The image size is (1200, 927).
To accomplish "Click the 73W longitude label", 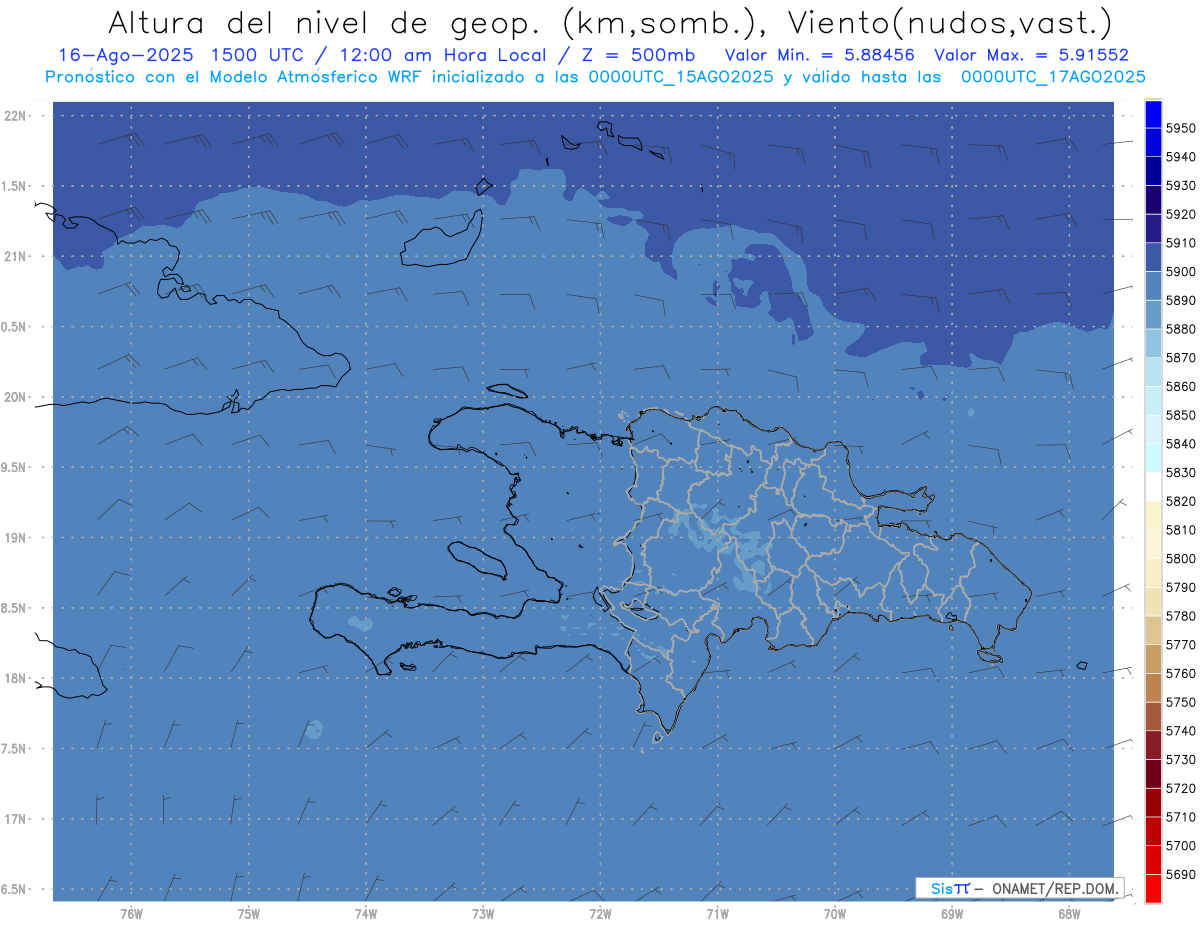I will click(x=483, y=913).
